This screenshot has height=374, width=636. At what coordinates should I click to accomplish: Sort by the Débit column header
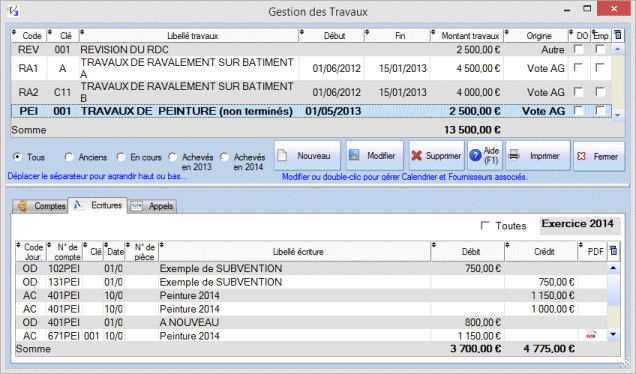point(468,251)
